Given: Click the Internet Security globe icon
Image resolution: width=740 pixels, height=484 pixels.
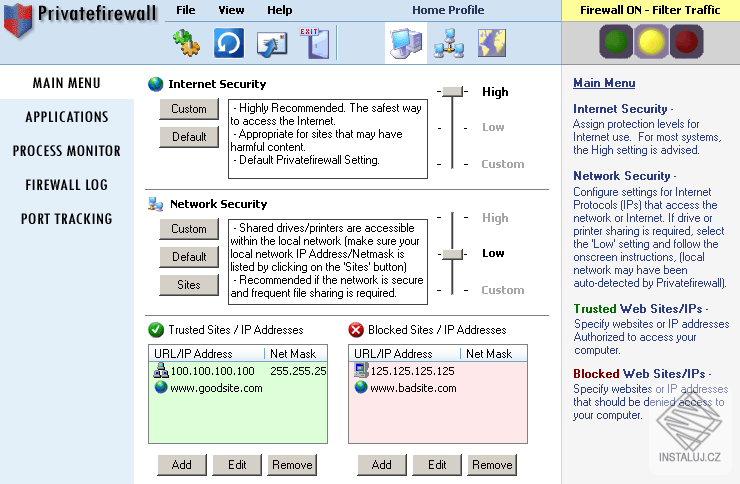Looking at the screenshot, I should click(155, 84).
